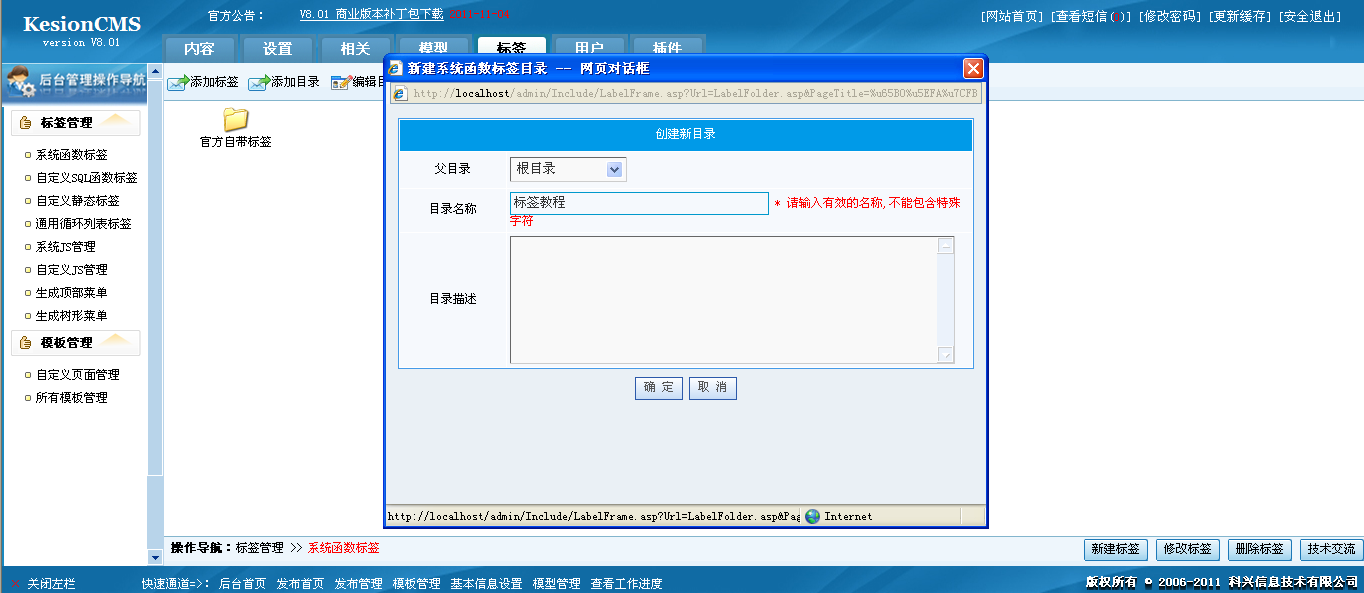
Task: Collapse the 模板管理 sidebar section
Action: [113, 341]
